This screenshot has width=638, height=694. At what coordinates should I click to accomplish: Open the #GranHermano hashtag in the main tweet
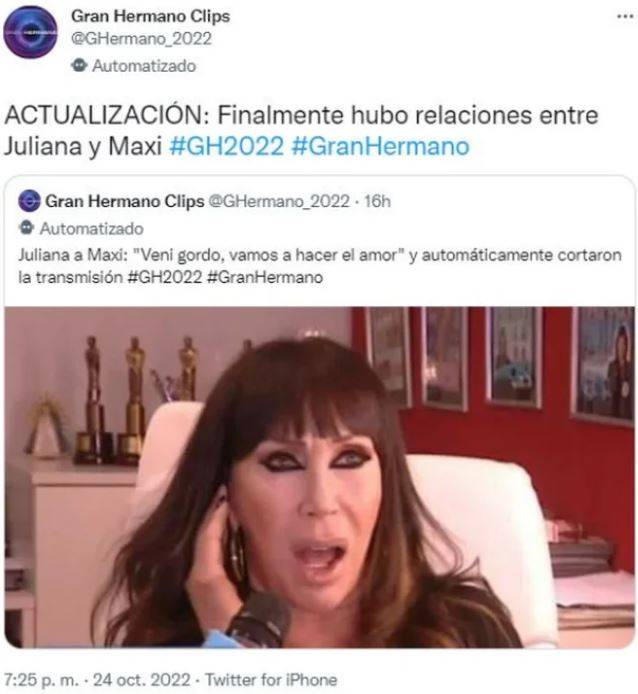(x=380, y=146)
